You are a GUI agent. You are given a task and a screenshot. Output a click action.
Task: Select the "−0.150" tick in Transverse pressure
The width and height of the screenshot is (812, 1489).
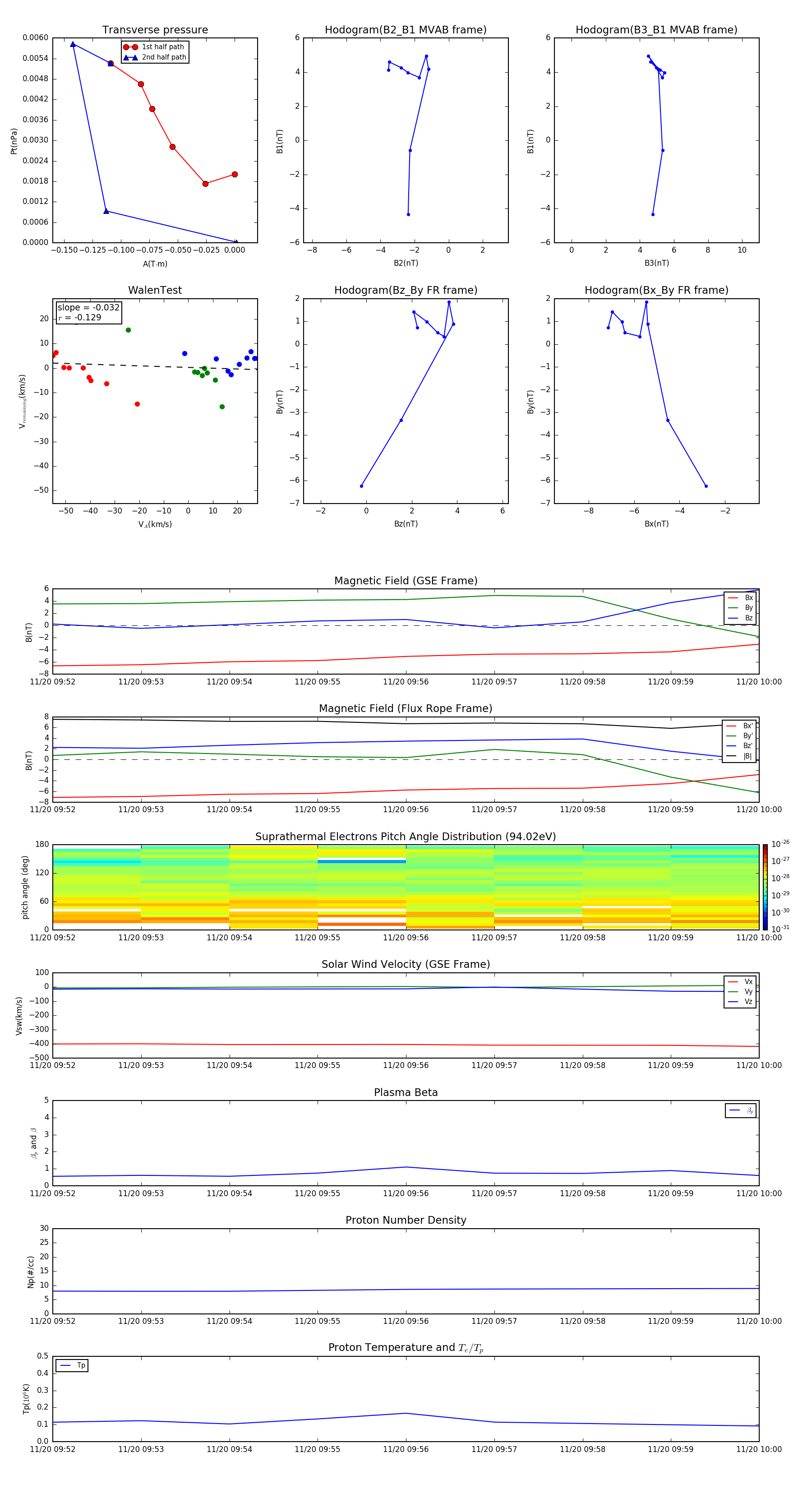click(65, 250)
